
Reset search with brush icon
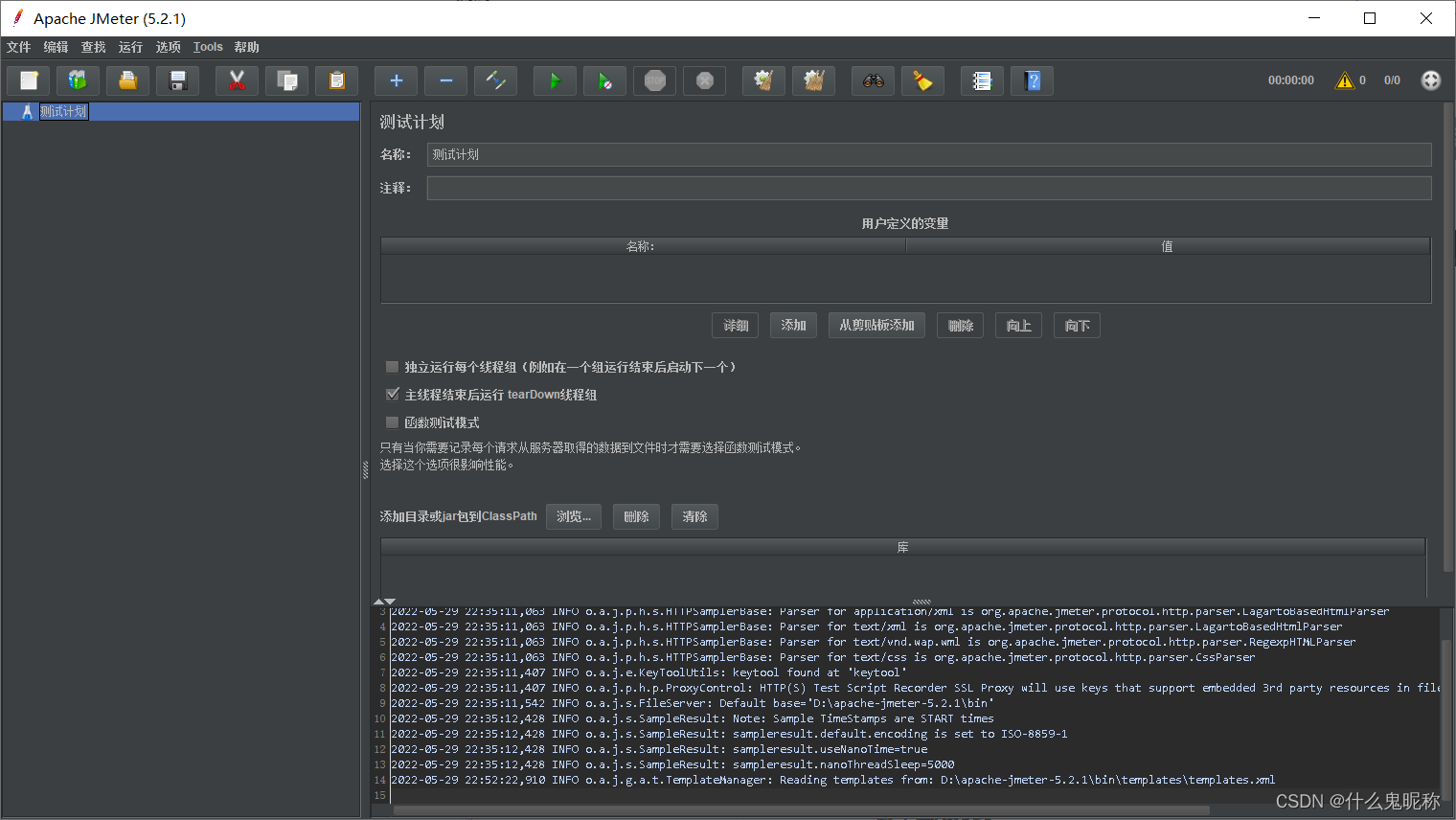(922, 81)
